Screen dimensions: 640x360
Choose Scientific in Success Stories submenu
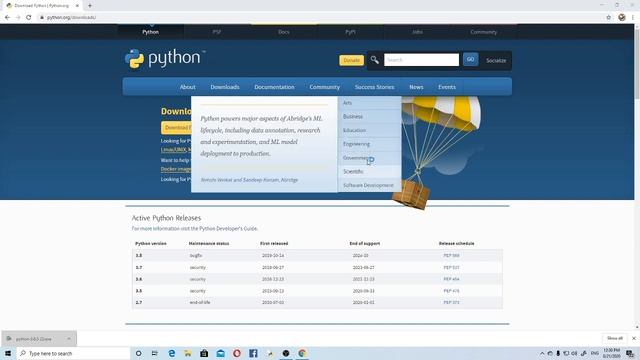[x=369, y=171]
